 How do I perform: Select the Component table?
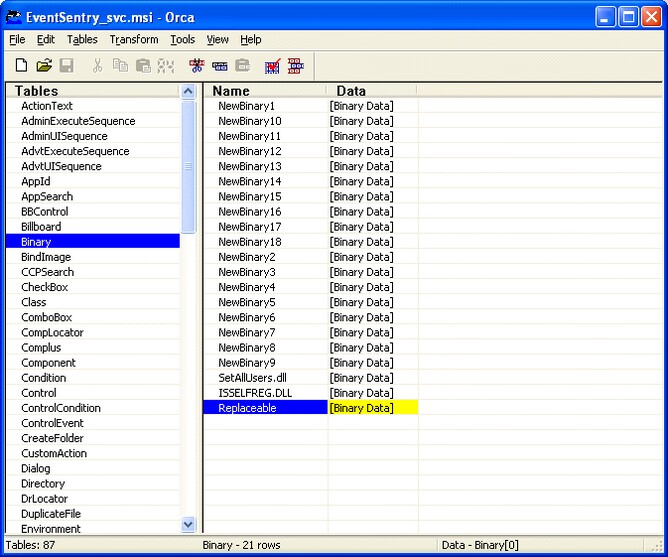[x=93, y=363]
